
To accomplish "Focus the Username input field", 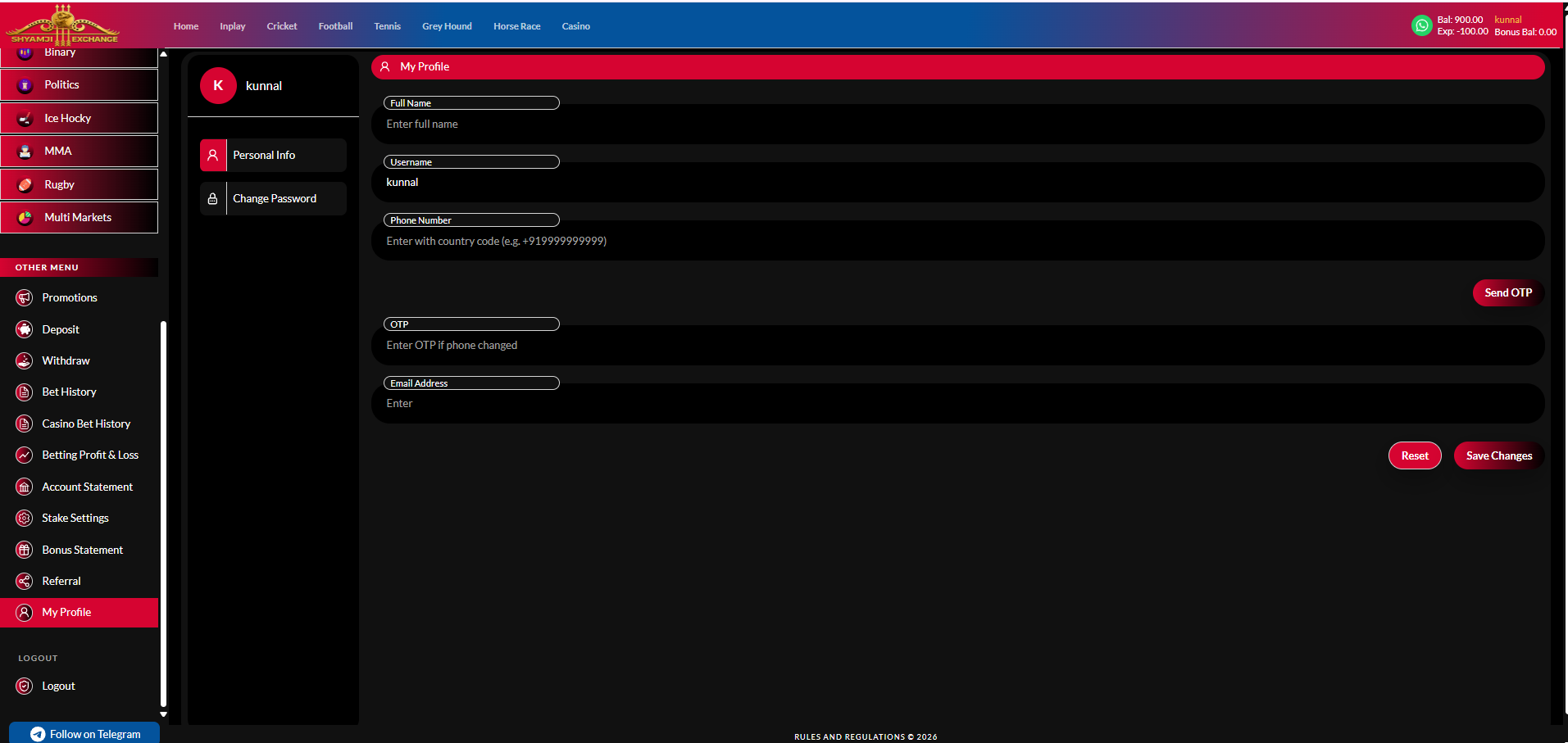I will pos(958,182).
